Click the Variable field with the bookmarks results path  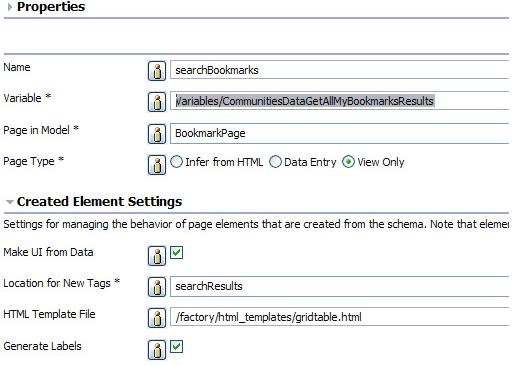[340, 100]
